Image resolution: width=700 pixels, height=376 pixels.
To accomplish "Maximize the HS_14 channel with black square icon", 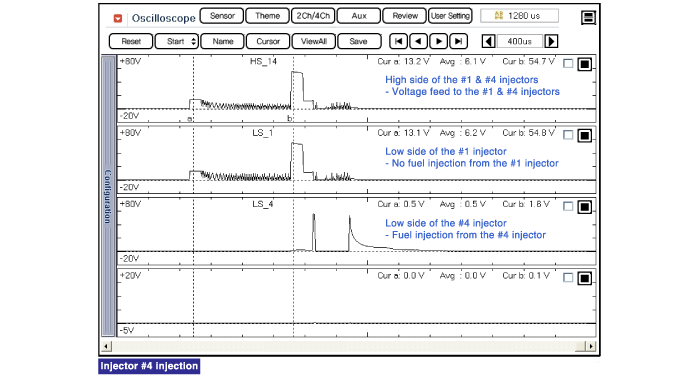I will tap(584, 64).
